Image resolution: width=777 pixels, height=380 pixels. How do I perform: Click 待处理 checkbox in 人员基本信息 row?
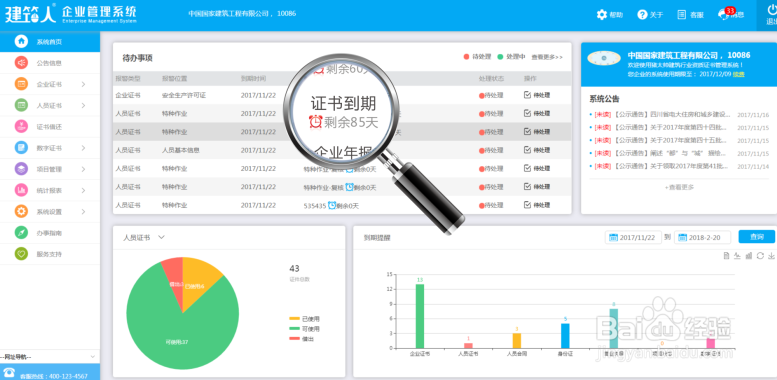(x=527, y=150)
